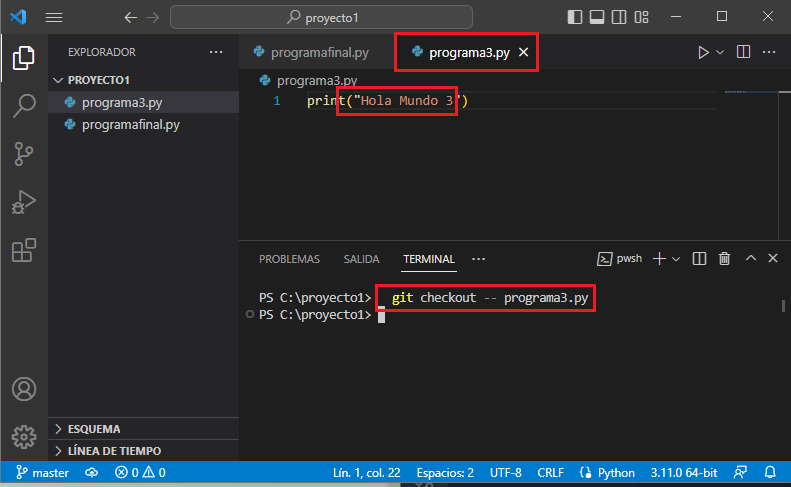Image resolution: width=791 pixels, height=487 pixels.
Task: Click the master branch in status bar
Action: [42, 473]
